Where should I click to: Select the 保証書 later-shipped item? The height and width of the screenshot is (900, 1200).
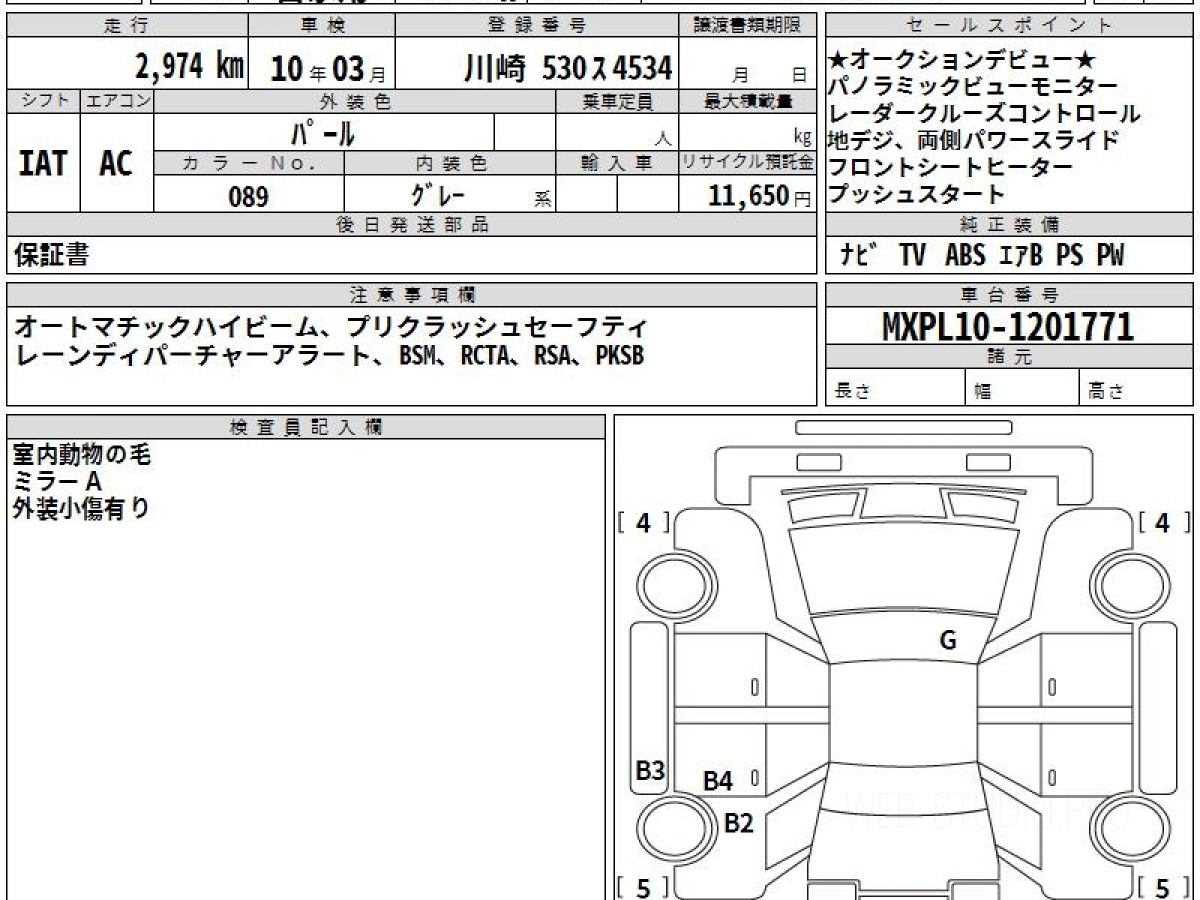pyautogui.click(x=51, y=255)
